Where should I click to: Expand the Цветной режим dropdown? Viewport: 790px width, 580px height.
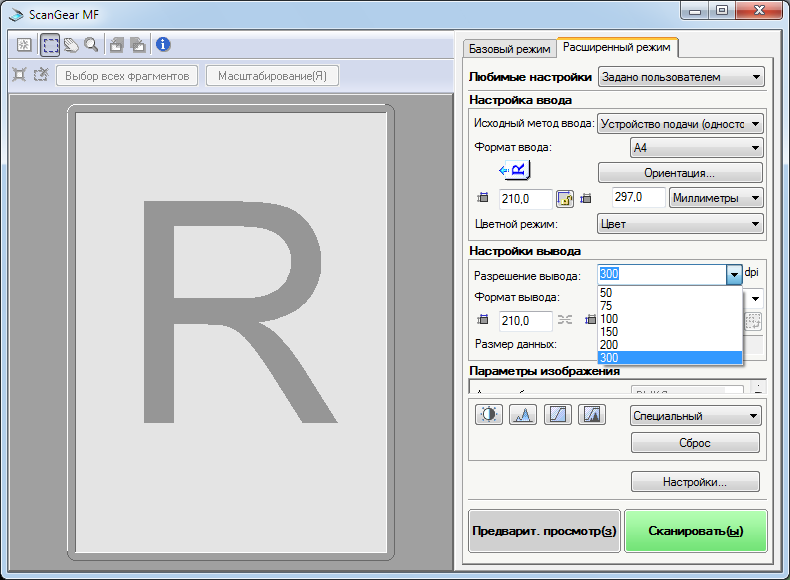[680, 224]
